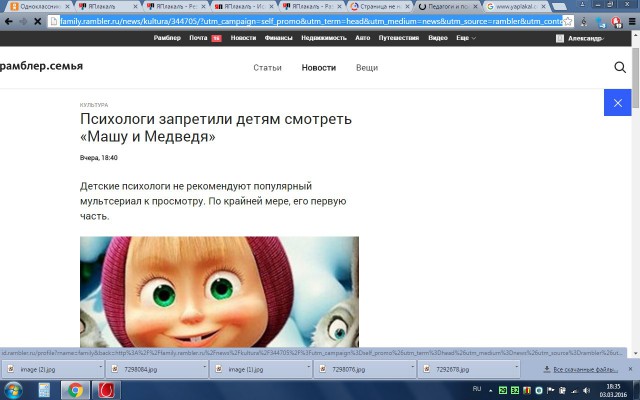Screen dimensions: 640x400
Task: Switch to the www.yaplakal.com Google tab
Action: pyautogui.click(x=516, y=7)
